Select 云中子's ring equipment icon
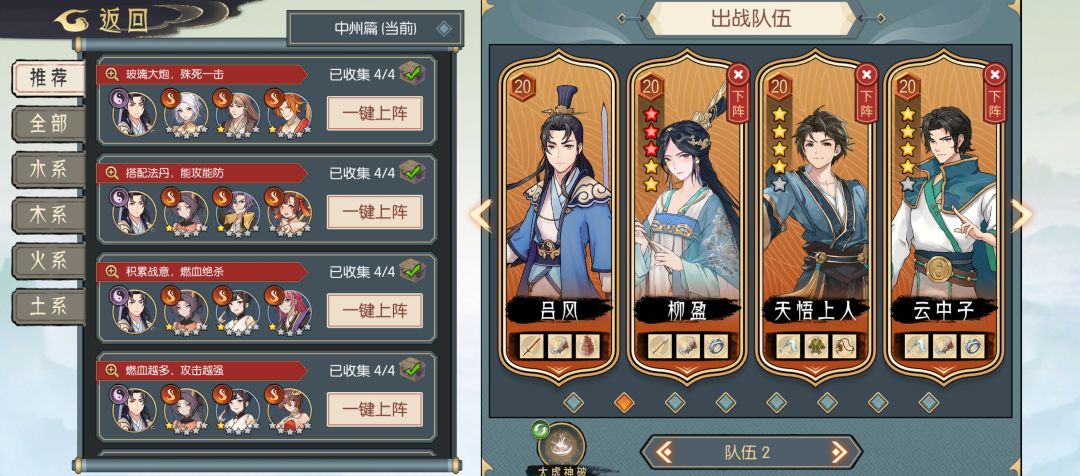 point(973,346)
